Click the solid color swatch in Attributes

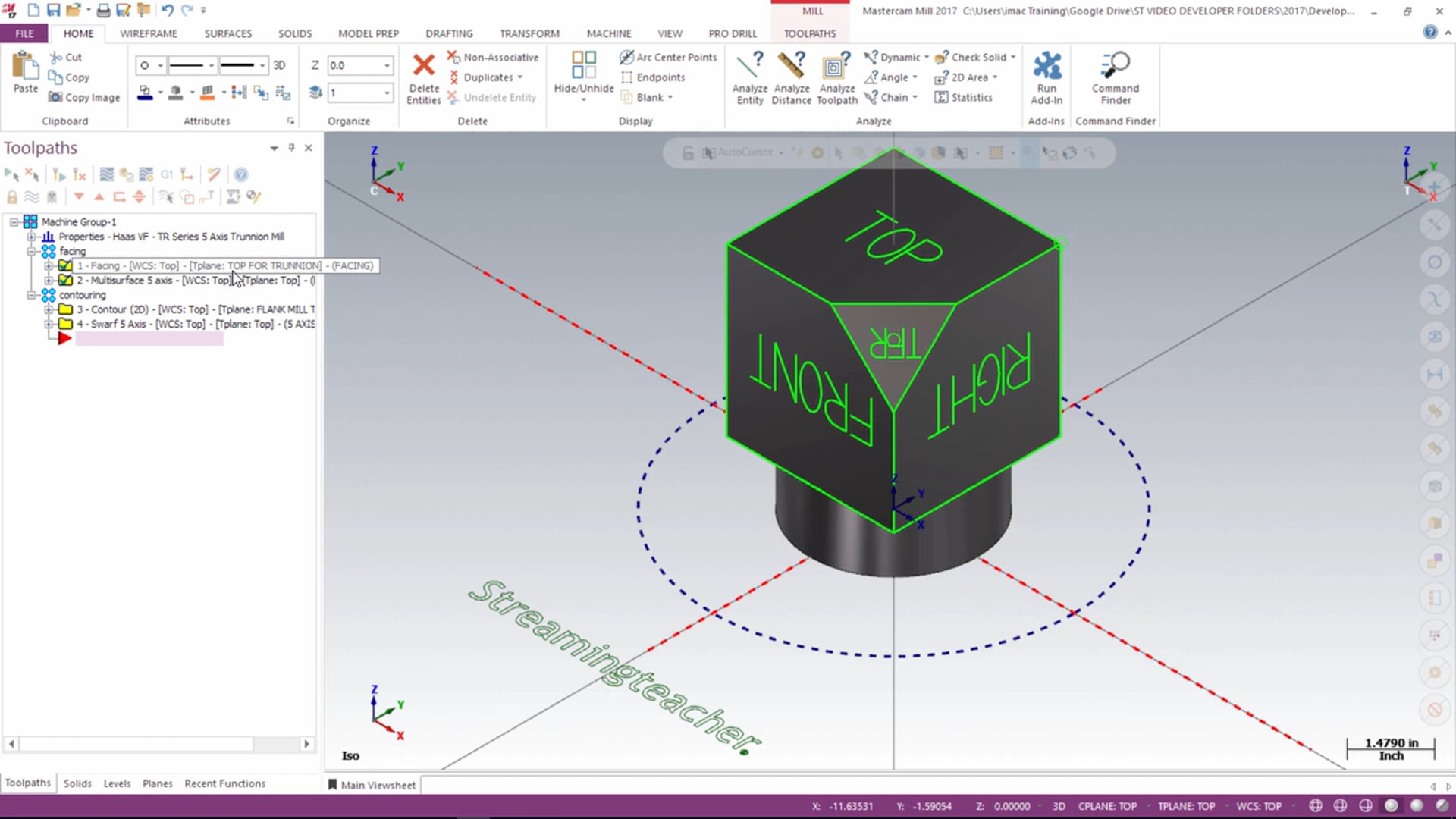pos(176,93)
